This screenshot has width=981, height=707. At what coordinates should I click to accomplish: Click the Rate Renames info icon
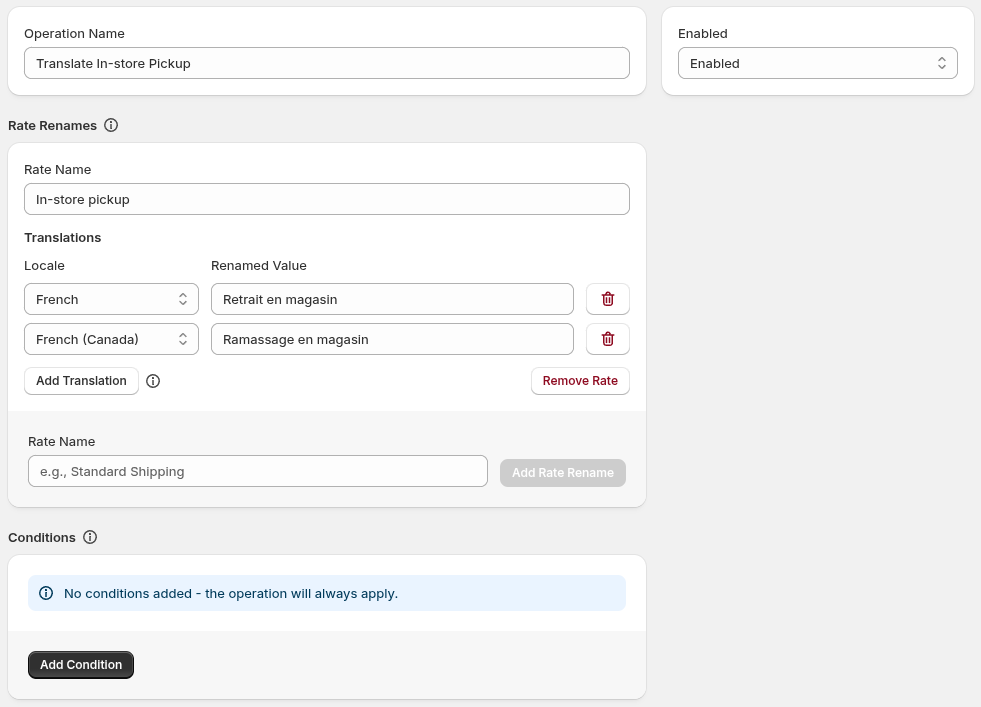(111, 125)
